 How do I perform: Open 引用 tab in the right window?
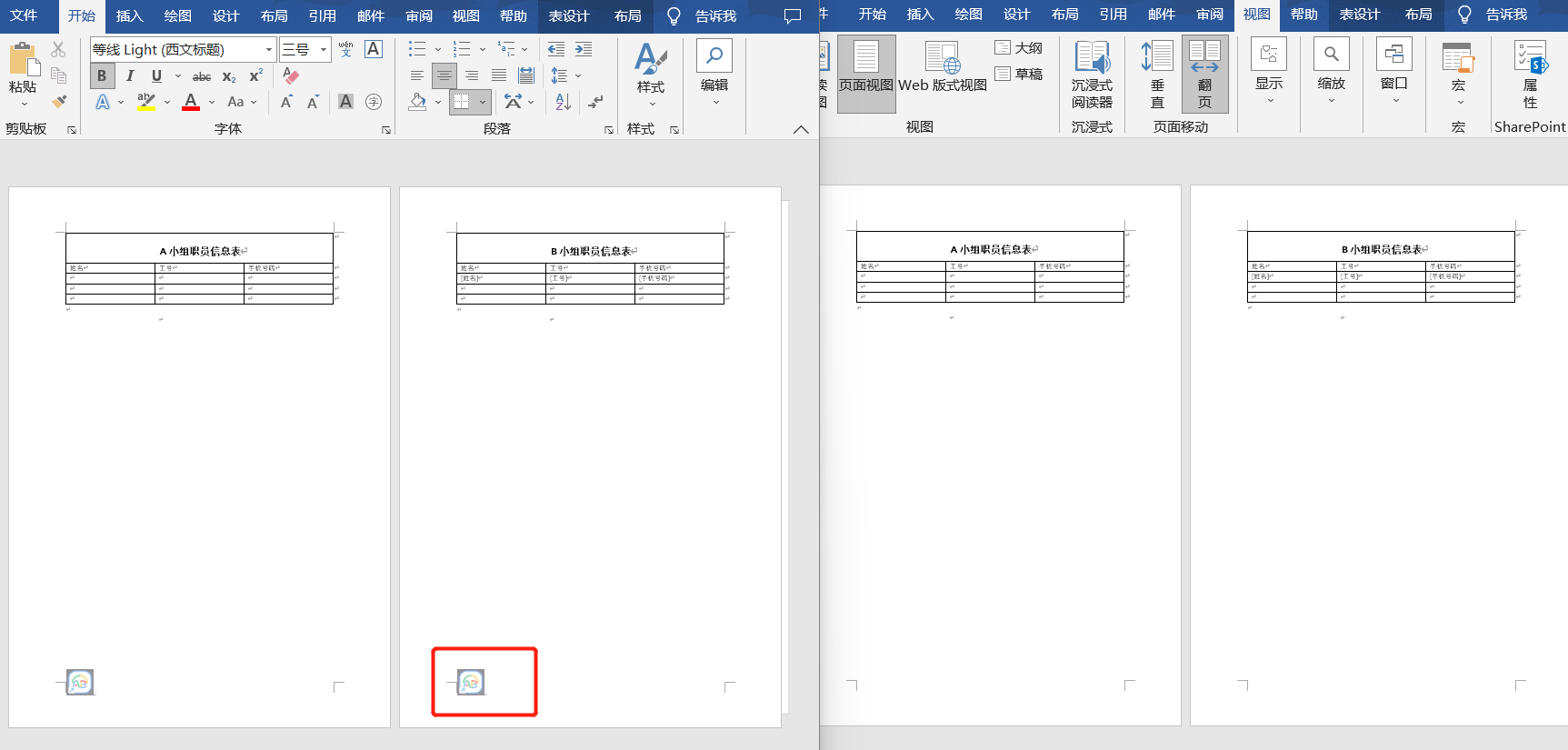tap(1114, 15)
